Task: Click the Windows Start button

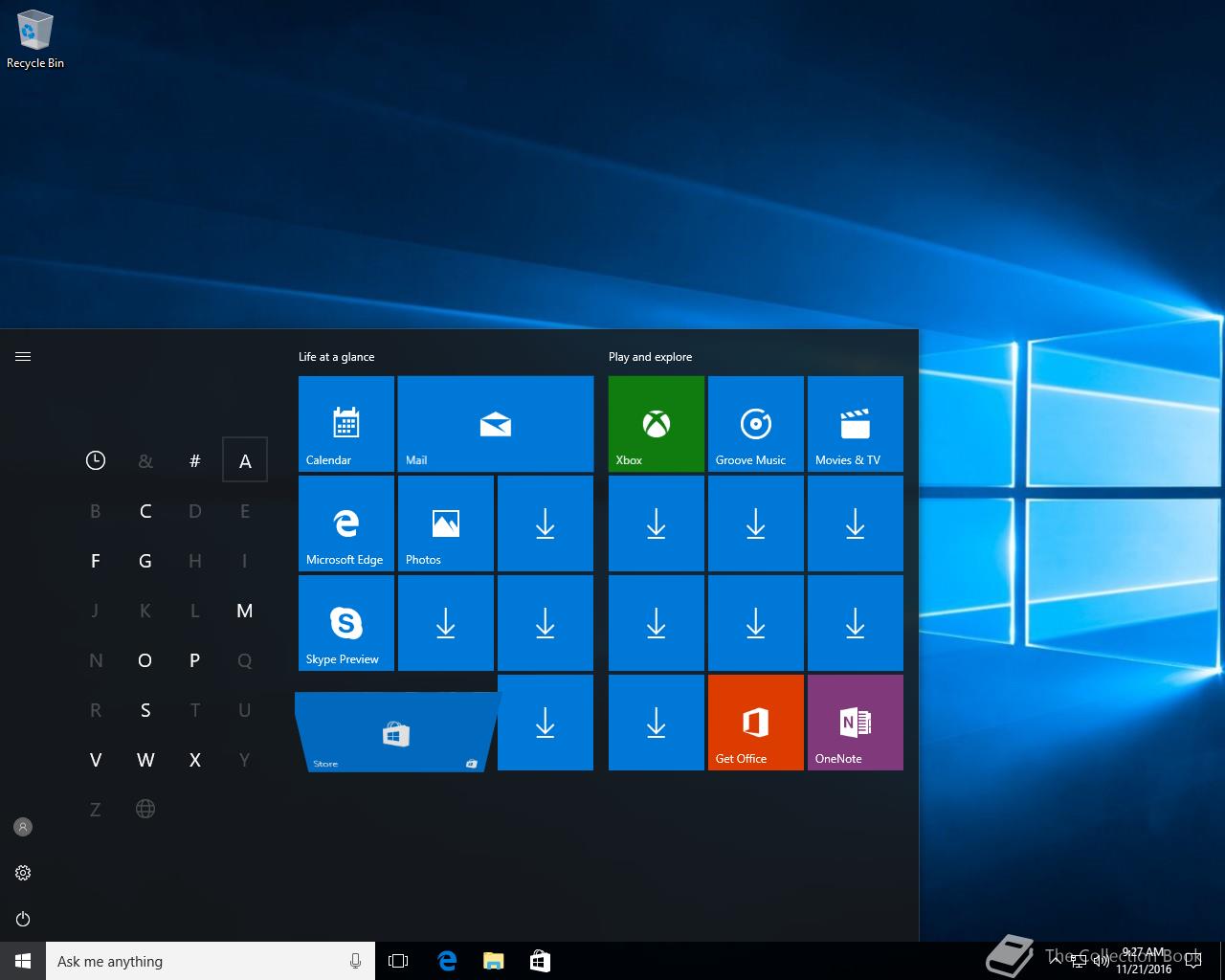Action: point(23,961)
